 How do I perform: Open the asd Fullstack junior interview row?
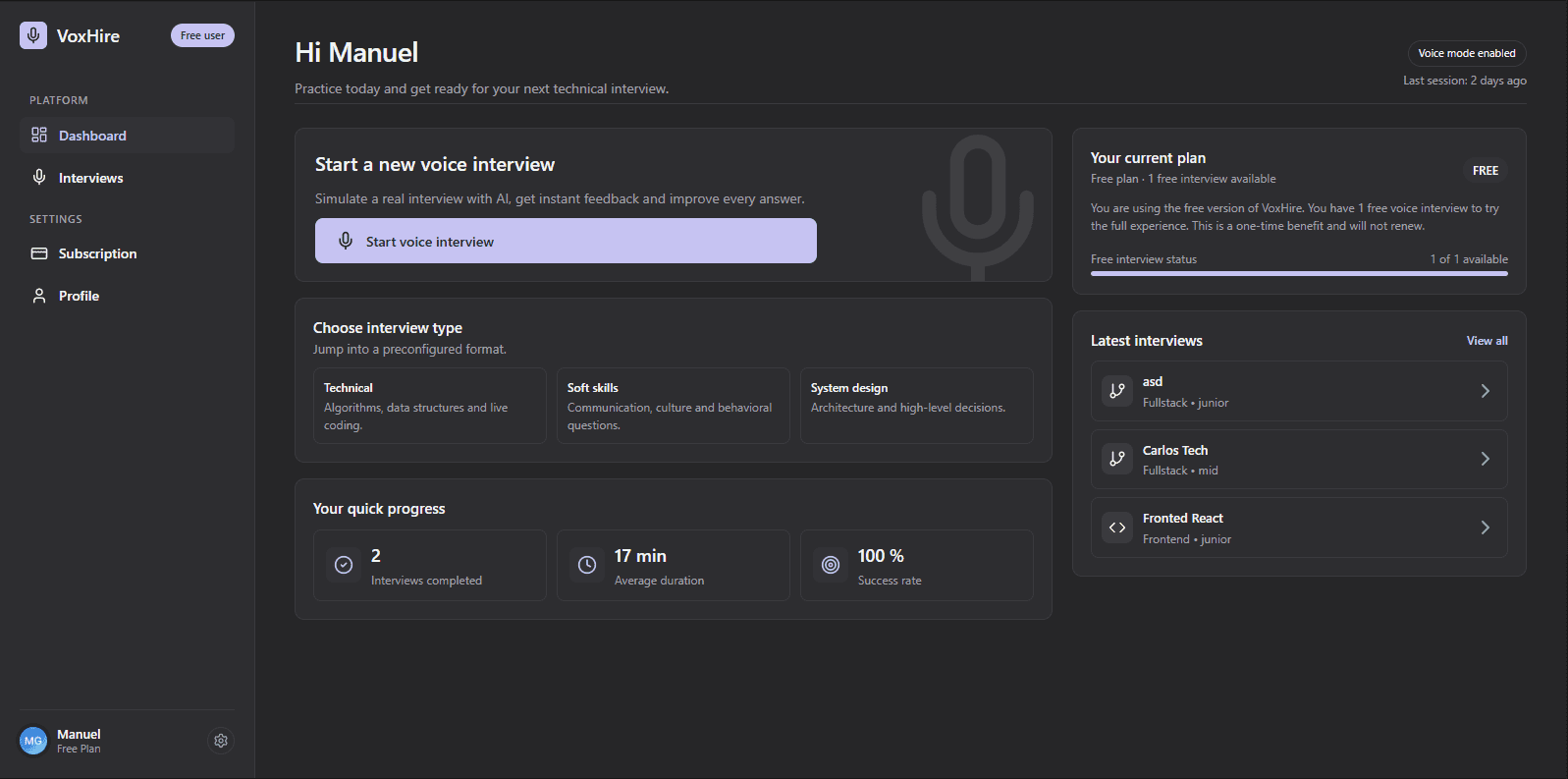[1299, 391]
